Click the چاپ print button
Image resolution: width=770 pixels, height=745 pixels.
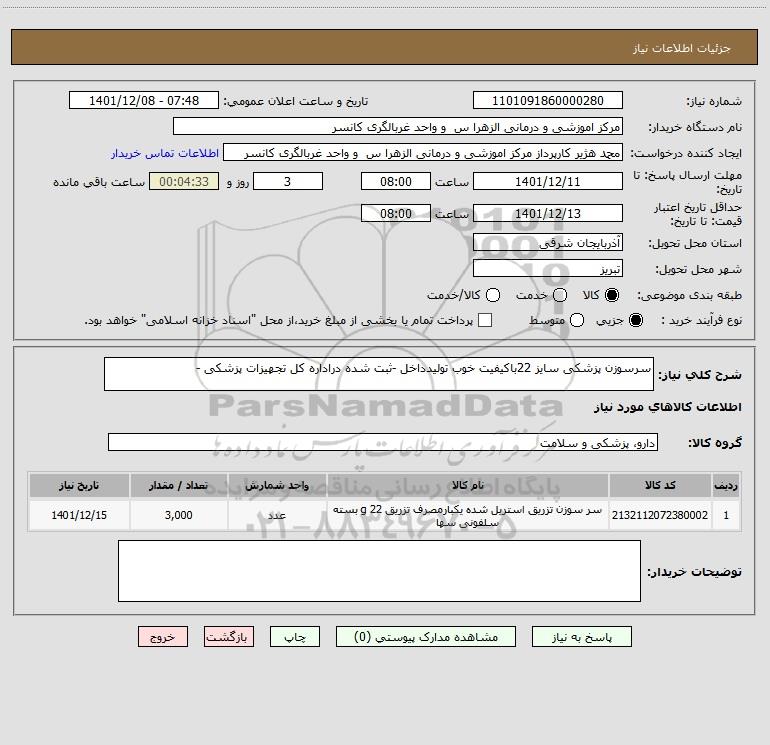coord(295,637)
